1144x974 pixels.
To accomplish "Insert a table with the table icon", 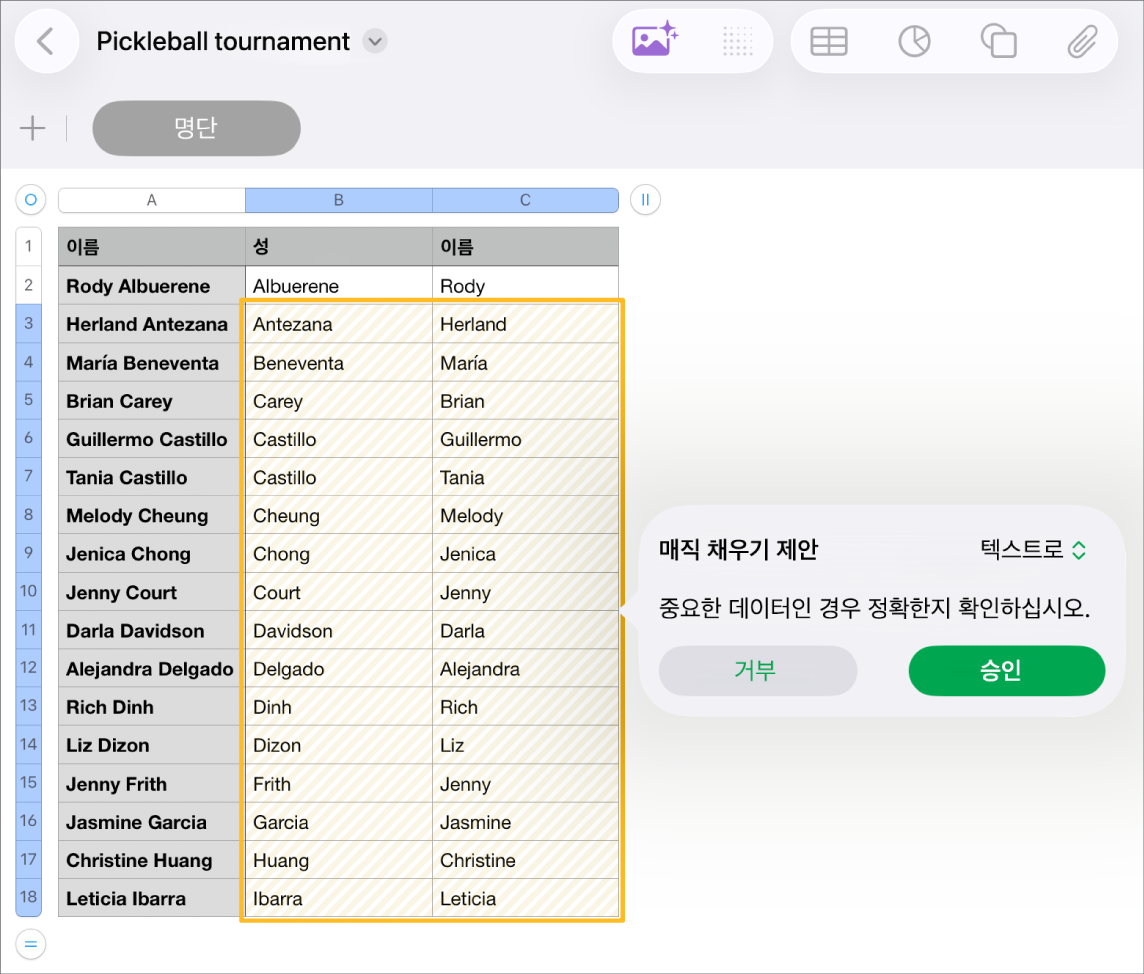I will pos(829,42).
